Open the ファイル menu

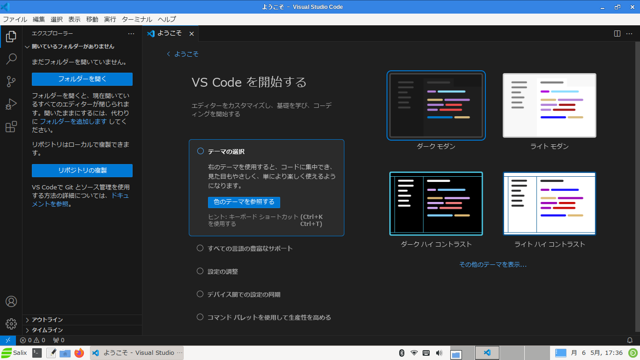(x=15, y=19)
